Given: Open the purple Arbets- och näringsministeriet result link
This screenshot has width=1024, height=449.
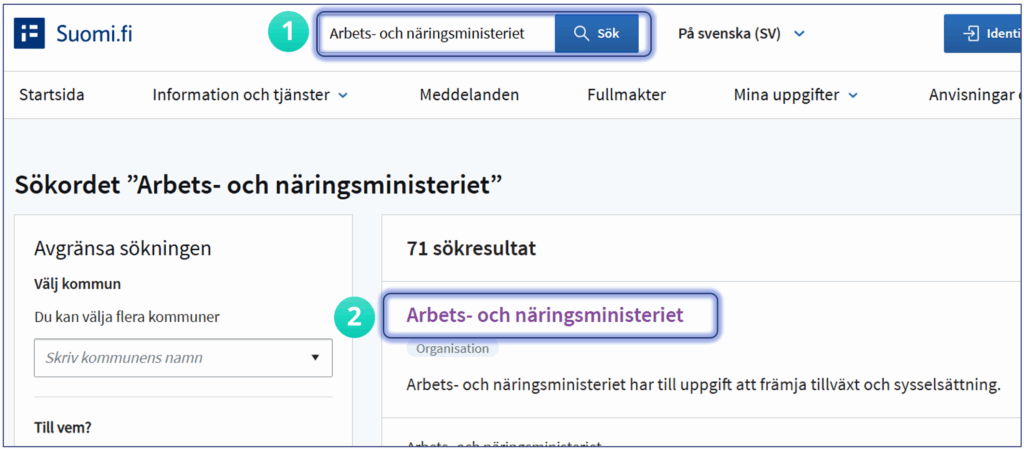Looking at the screenshot, I should point(545,315).
